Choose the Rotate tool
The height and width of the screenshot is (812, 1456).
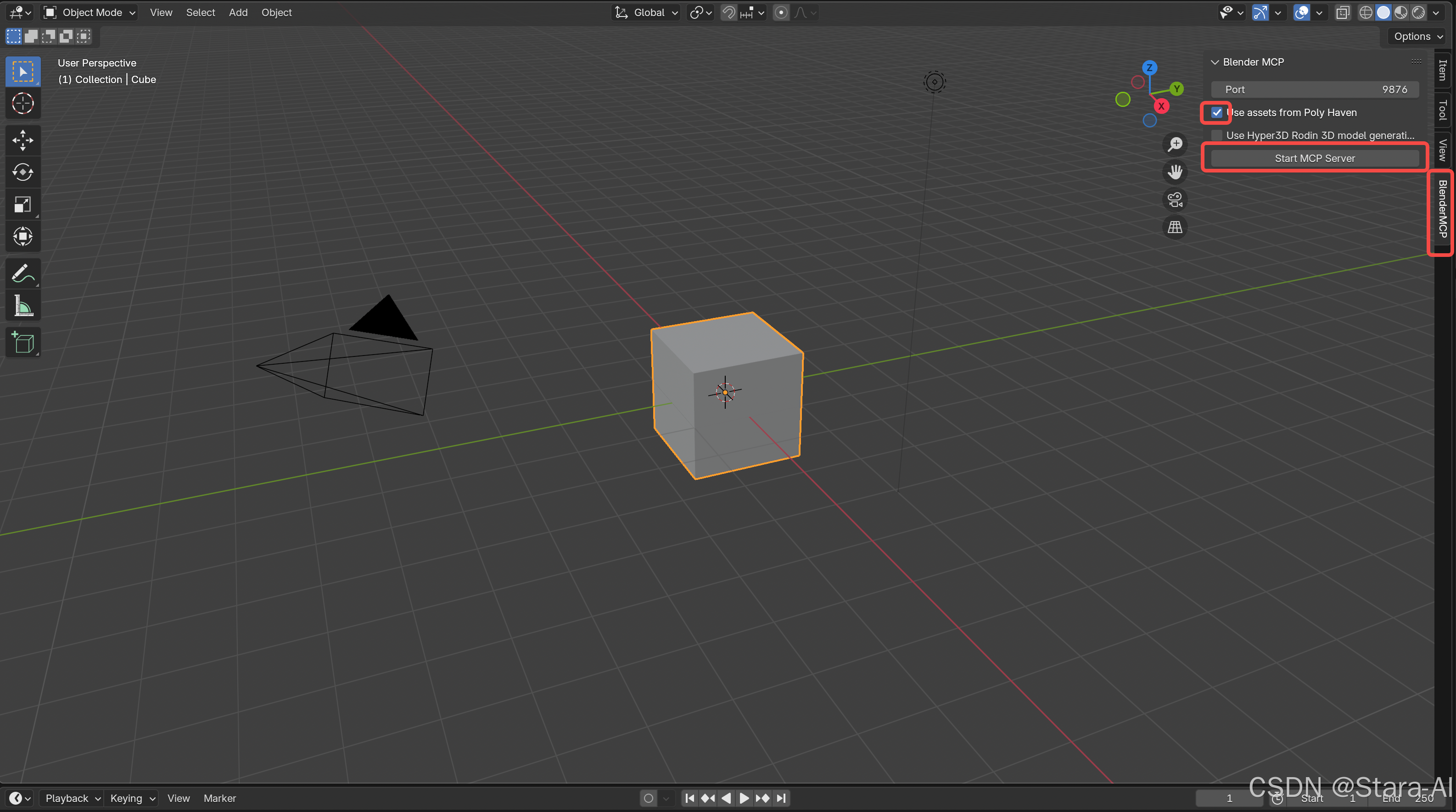(x=22, y=172)
